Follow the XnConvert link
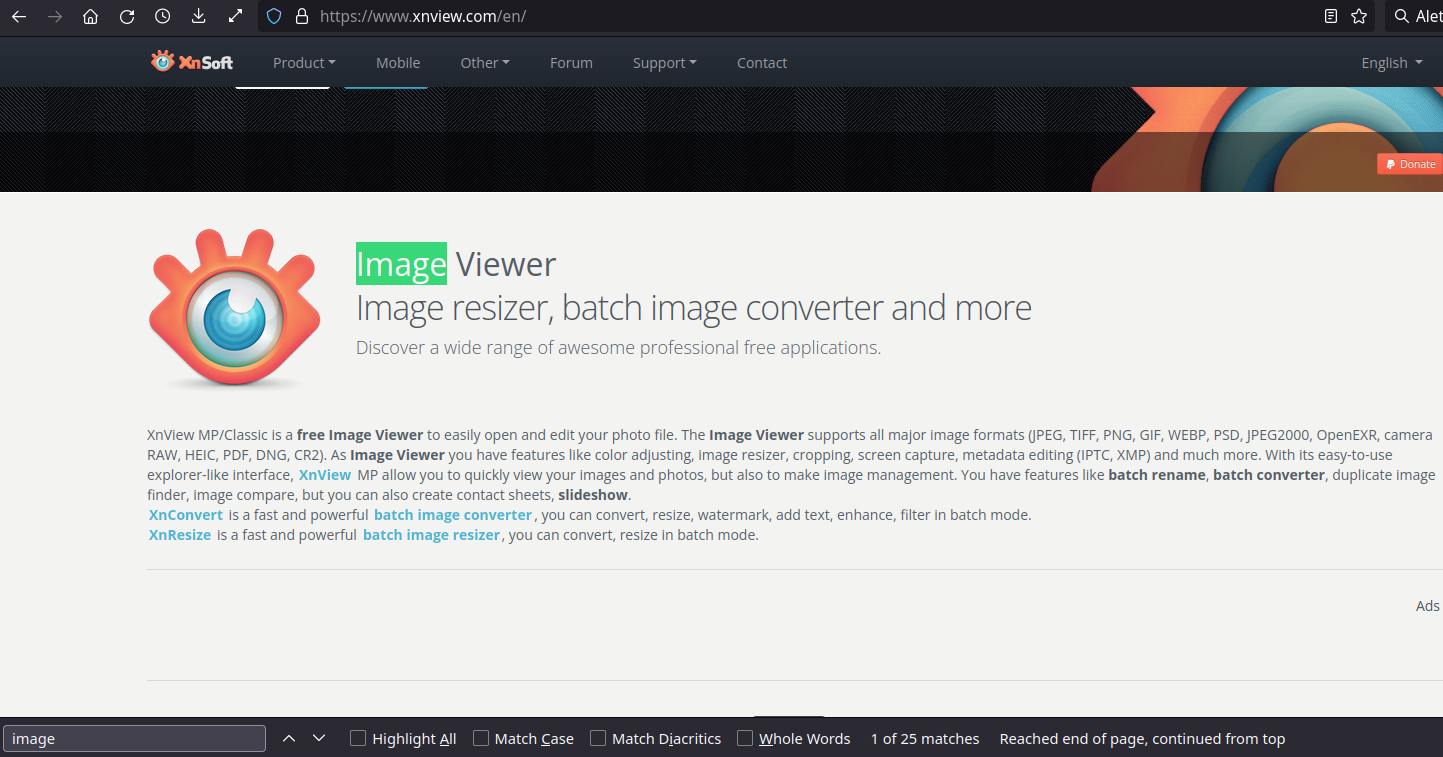The image size is (1443, 757). pyautogui.click(x=186, y=515)
